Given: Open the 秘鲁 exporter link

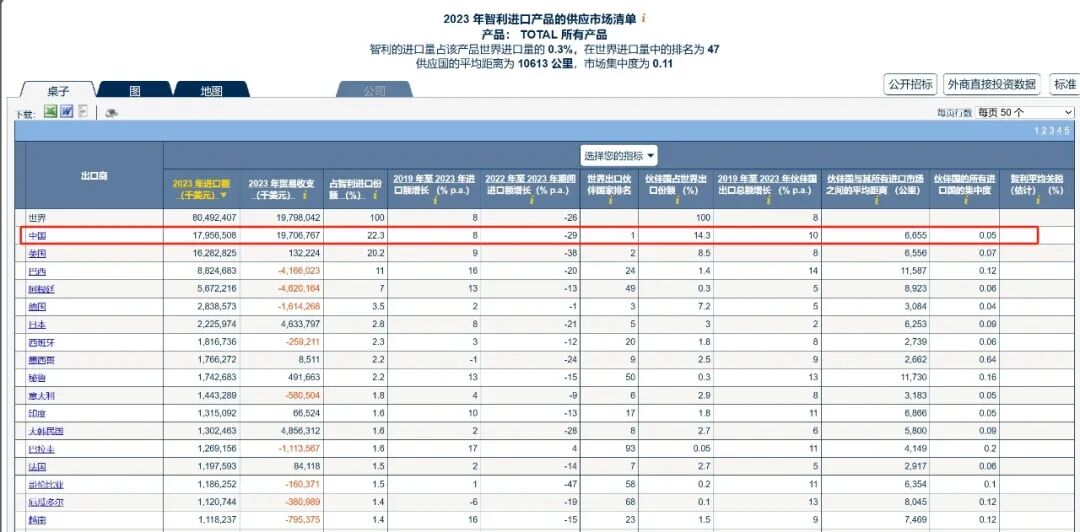Looking at the screenshot, I should tap(37, 378).
